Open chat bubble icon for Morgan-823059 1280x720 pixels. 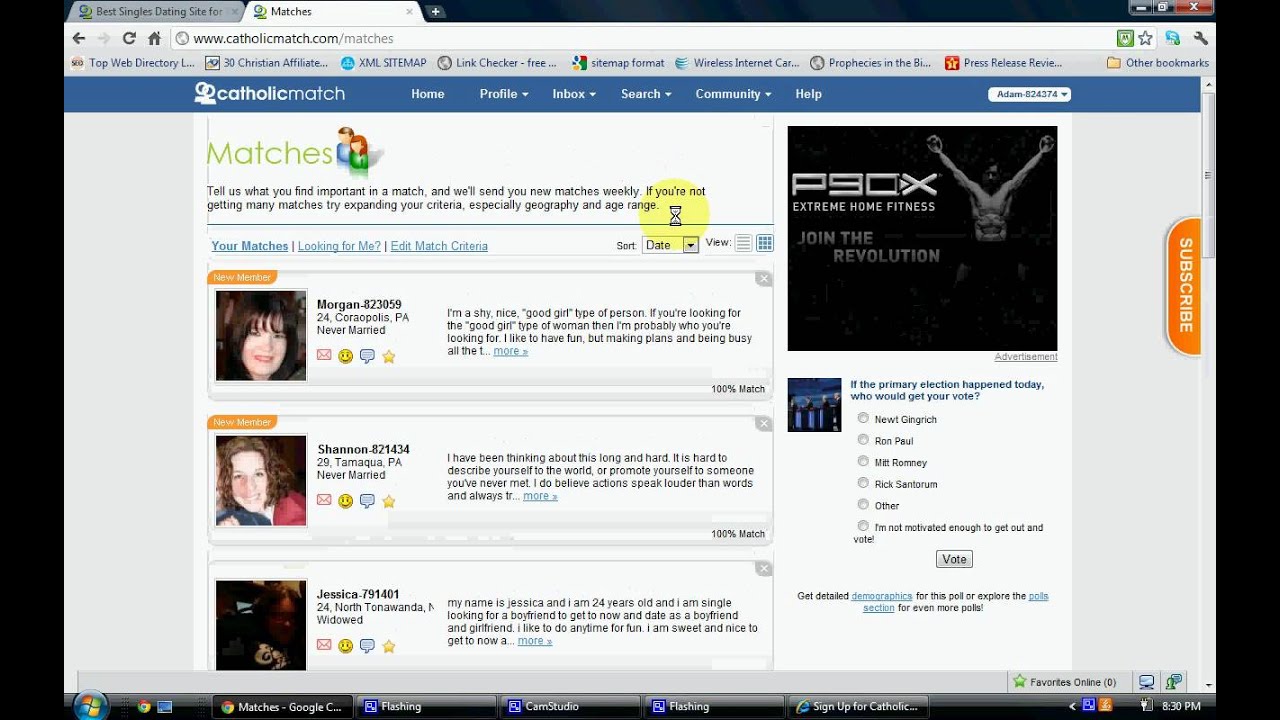point(367,356)
